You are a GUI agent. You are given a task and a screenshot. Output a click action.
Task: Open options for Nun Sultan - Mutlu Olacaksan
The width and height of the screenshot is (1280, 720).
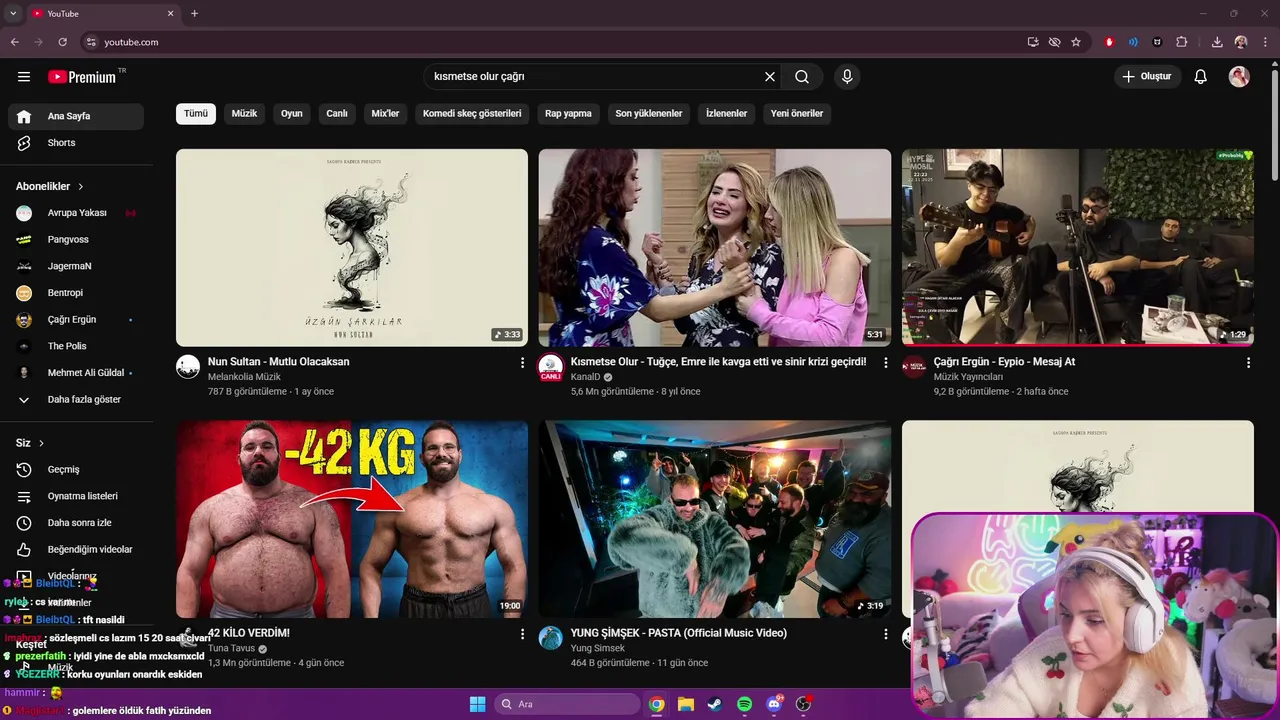522,363
